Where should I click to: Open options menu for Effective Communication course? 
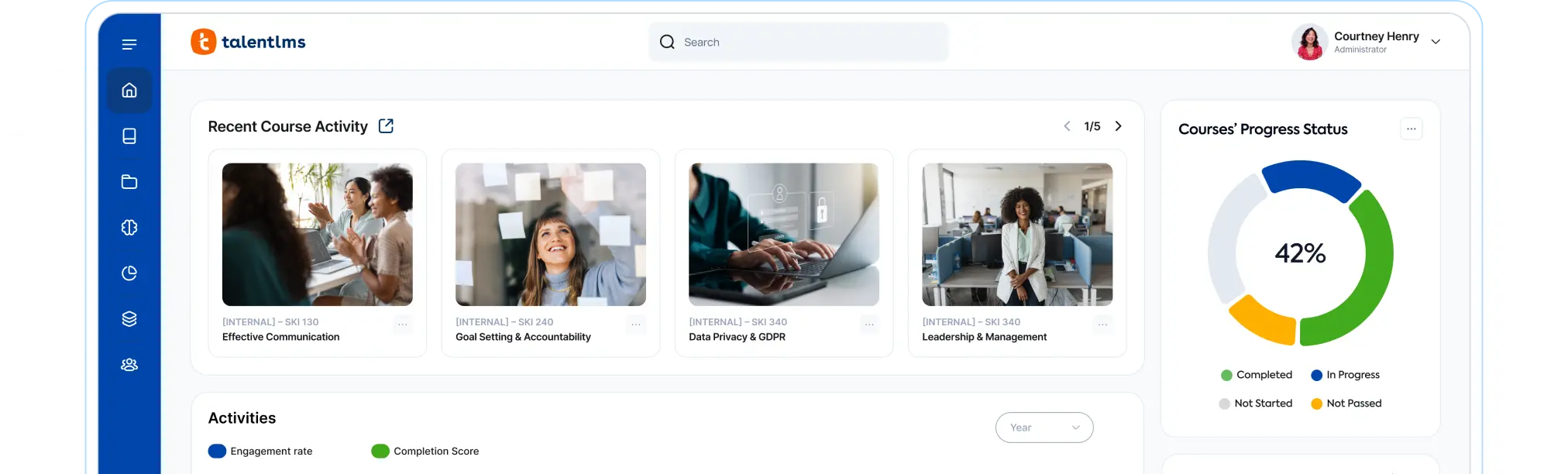402,325
